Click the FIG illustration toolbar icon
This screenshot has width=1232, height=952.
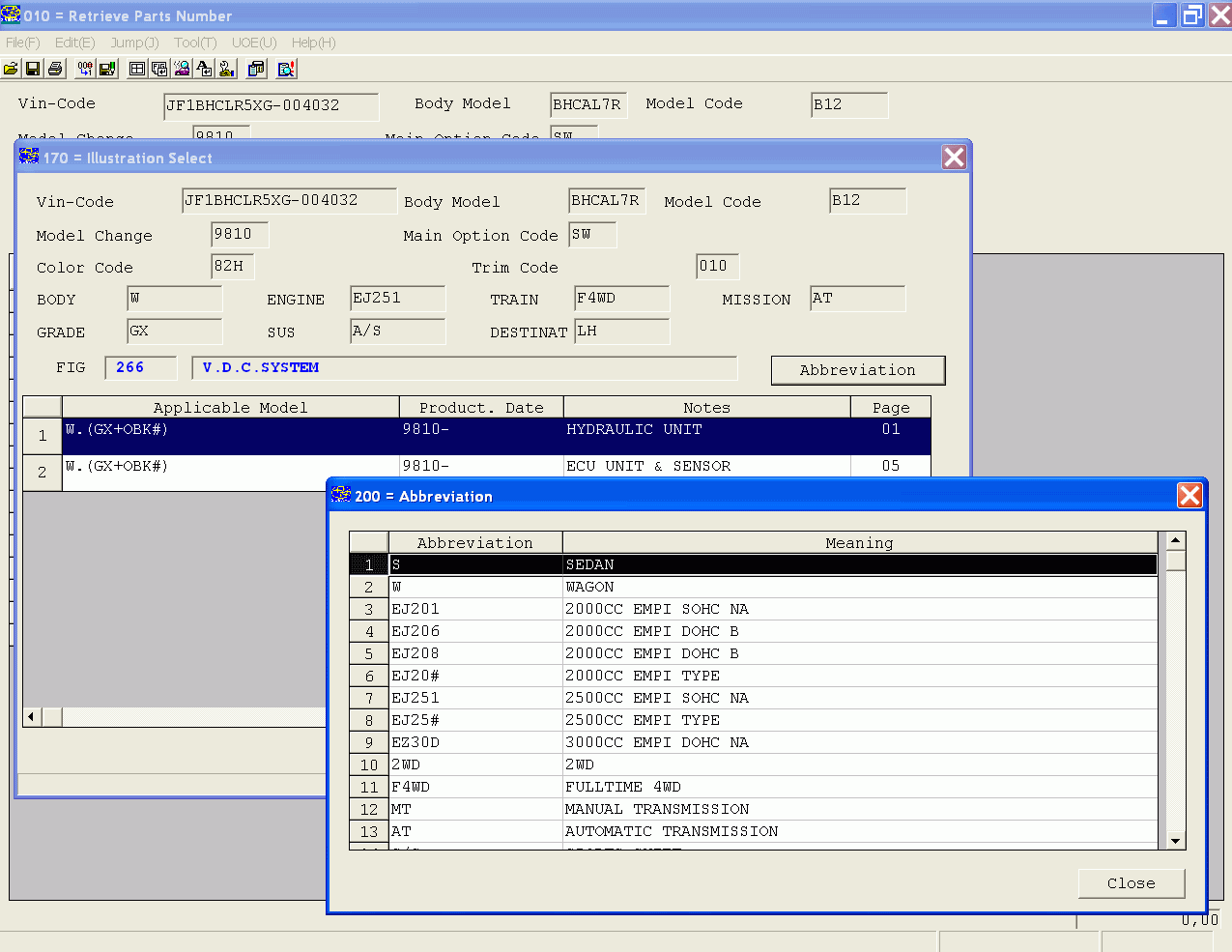159,69
